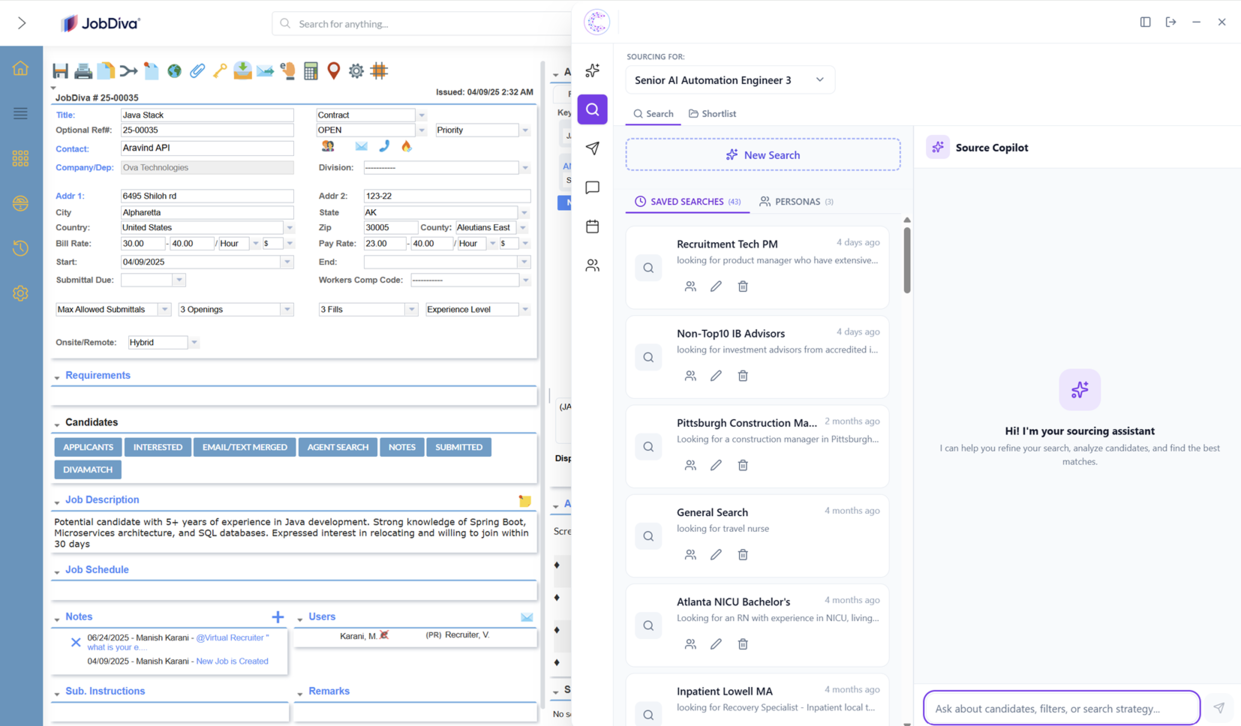Click the Company/Dep link label
The width and height of the screenshot is (1241, 726).
point(85,168)
